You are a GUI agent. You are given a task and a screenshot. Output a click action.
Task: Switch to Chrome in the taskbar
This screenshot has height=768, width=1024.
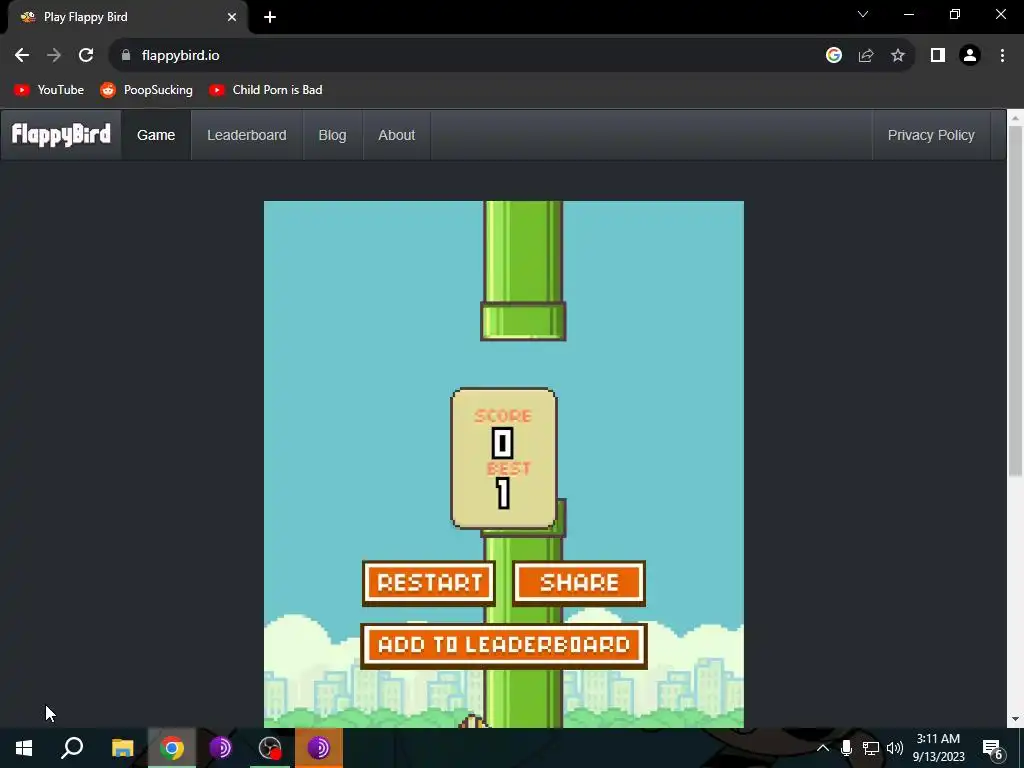pyautogui.click(x=172, y=748)
